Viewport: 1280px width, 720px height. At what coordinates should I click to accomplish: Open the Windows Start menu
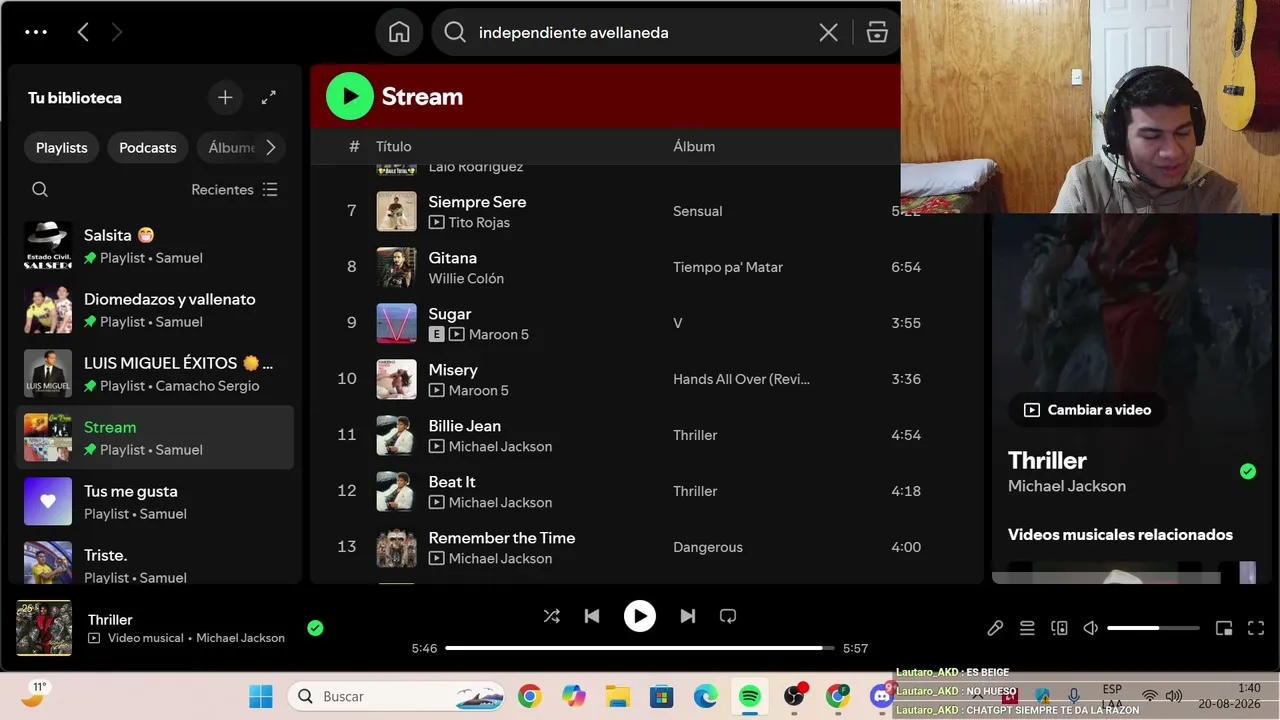261,696
